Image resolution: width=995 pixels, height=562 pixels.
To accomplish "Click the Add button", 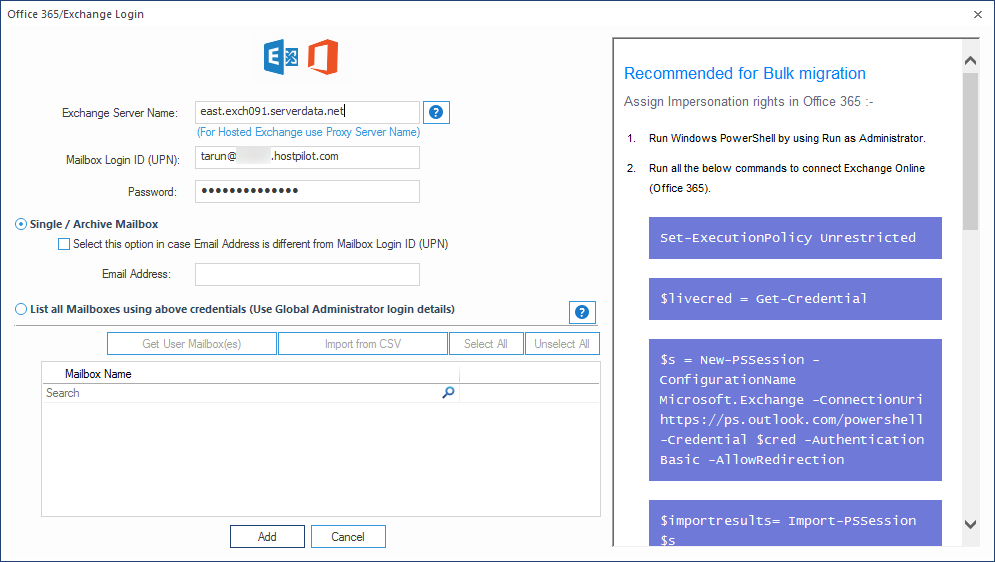I will [x=267, y=537].
